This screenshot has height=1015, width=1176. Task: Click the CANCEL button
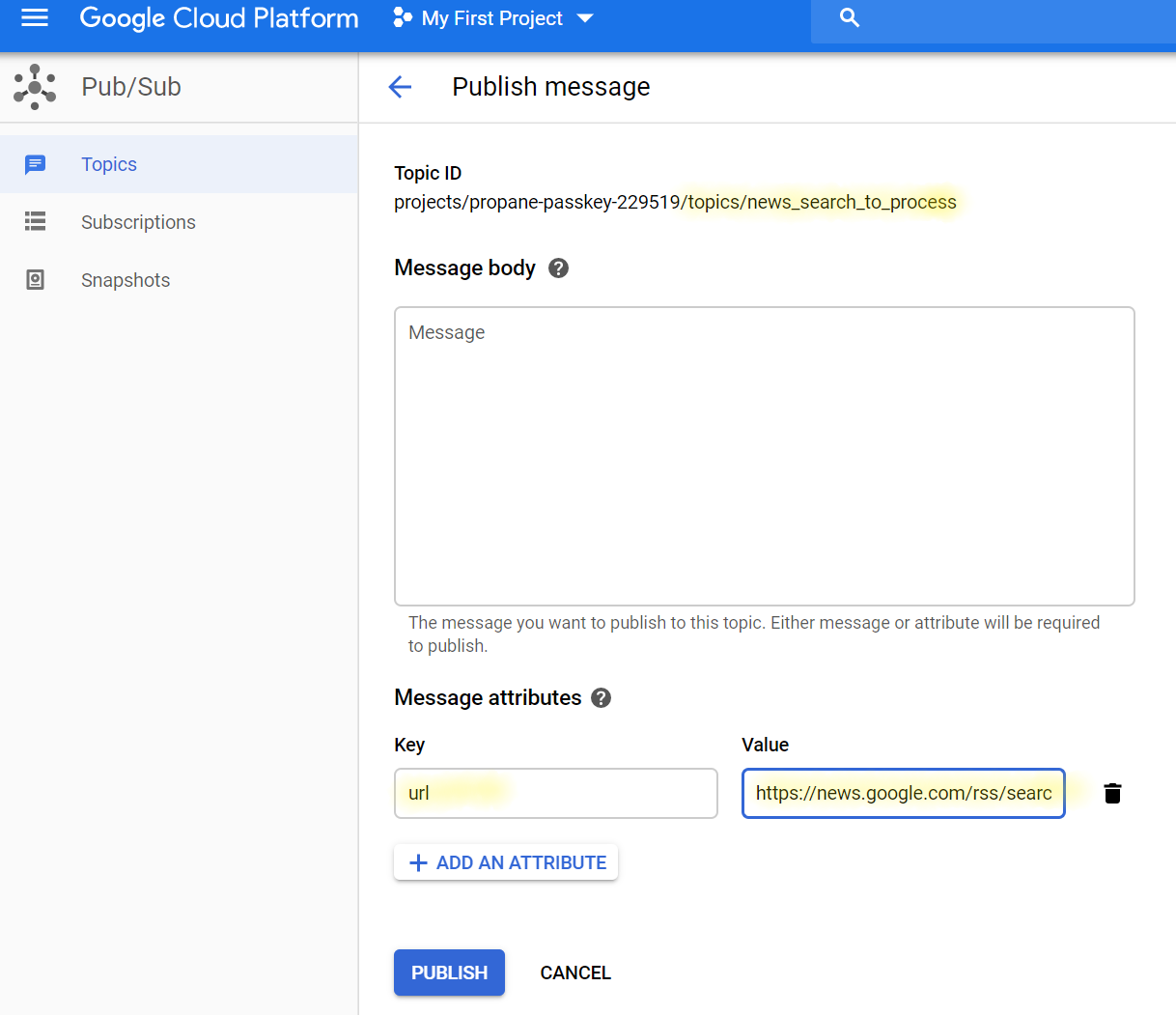(x=575, y=973)
